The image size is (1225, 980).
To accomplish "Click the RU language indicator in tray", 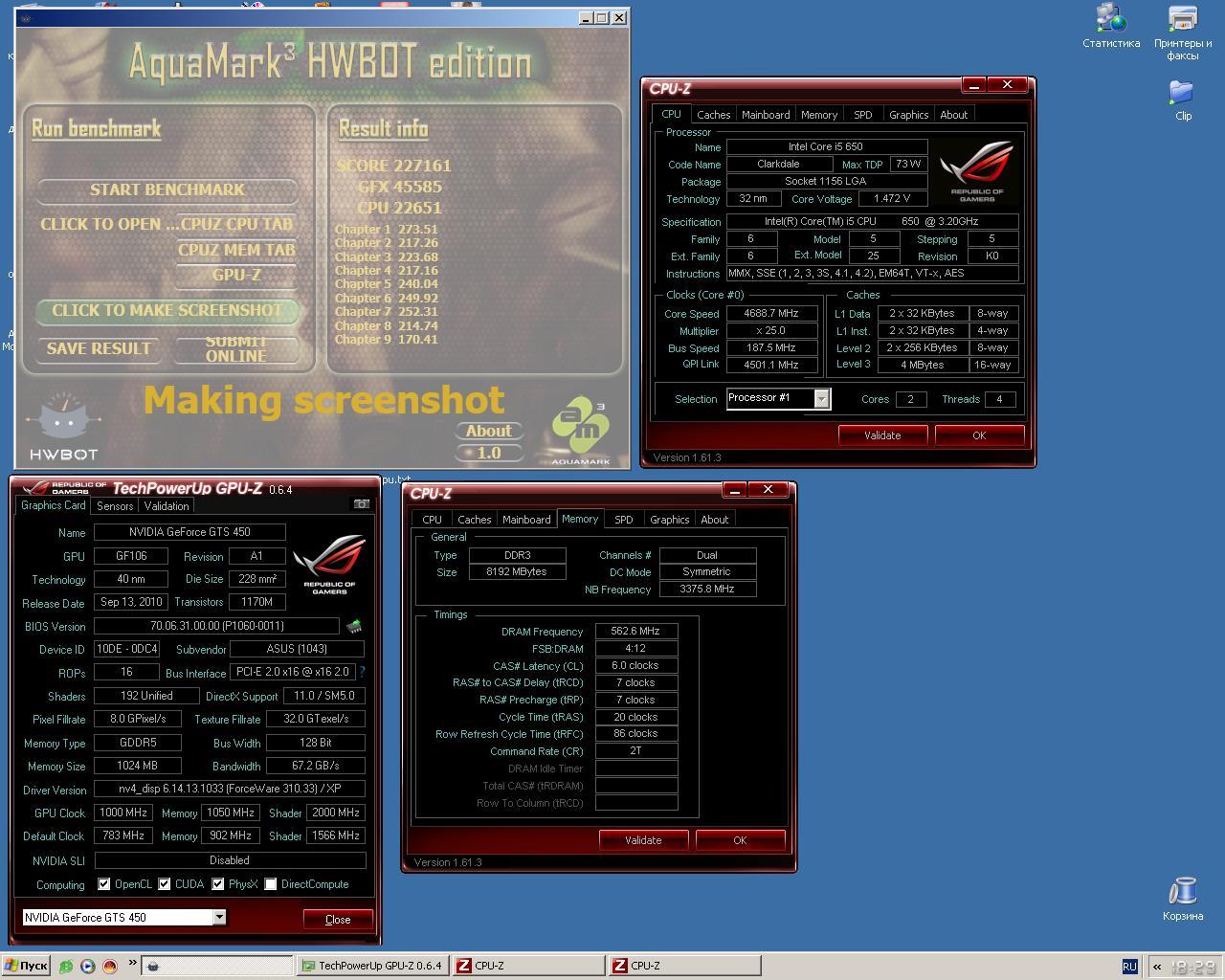I will pos(1129,967).
